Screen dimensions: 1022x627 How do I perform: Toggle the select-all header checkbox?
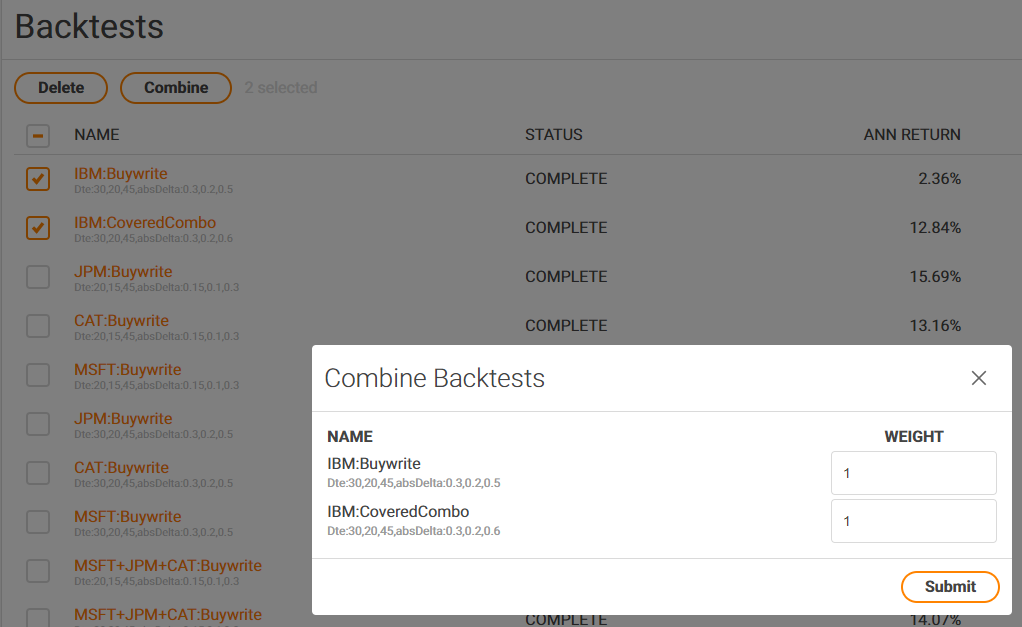coord(38,136)
